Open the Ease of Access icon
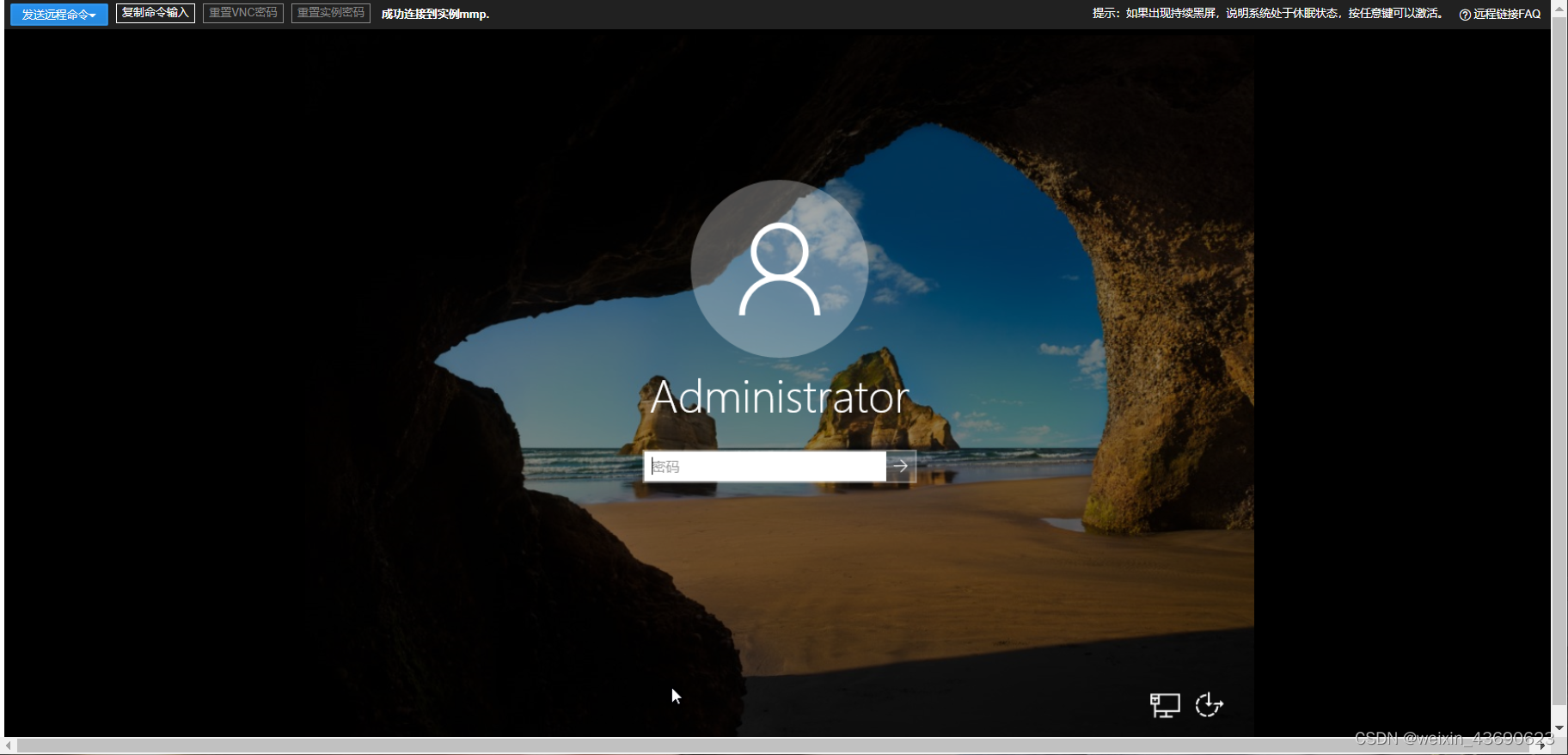 pyautogui.click(x=1209, y=704)
